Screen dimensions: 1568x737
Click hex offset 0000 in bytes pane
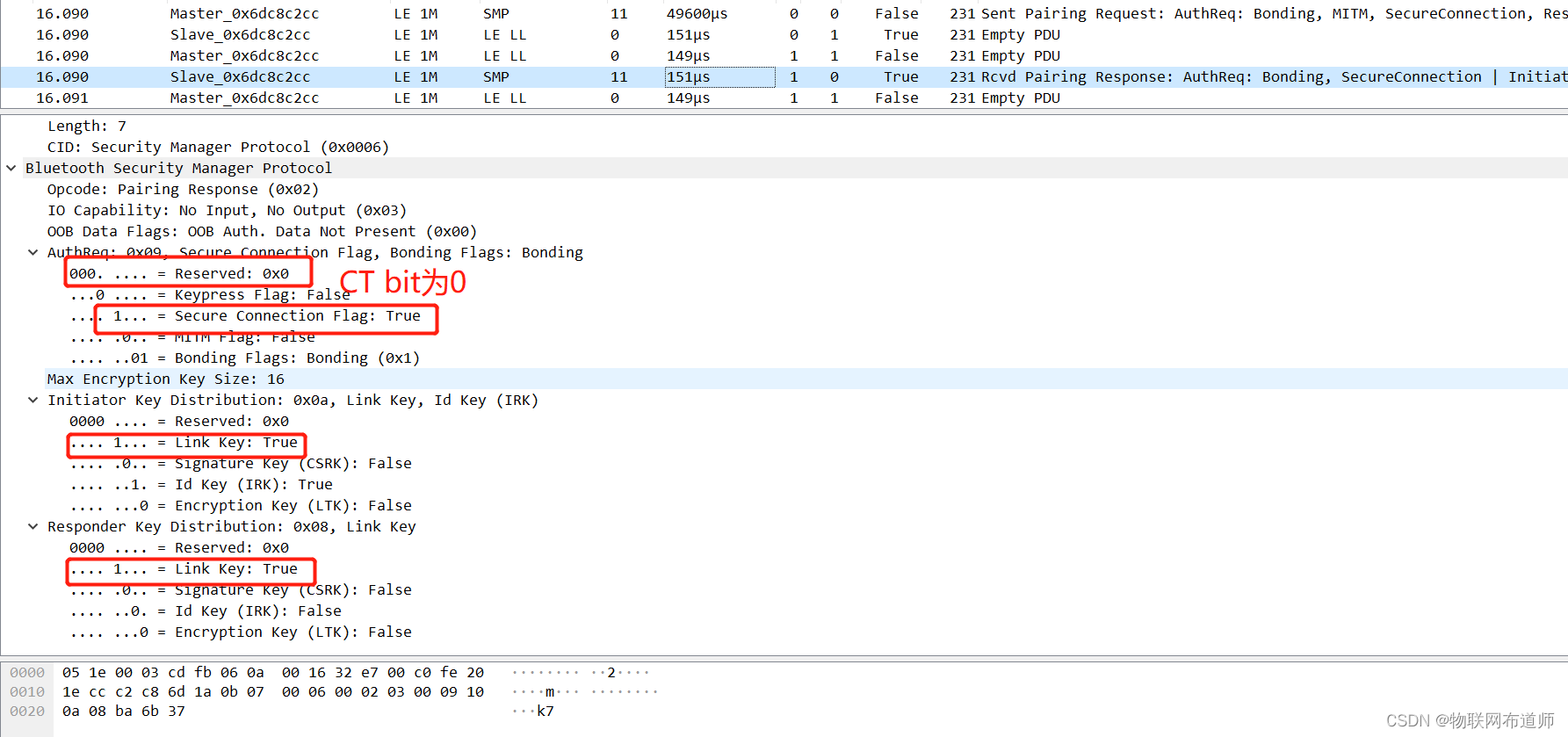click(27, 672)
